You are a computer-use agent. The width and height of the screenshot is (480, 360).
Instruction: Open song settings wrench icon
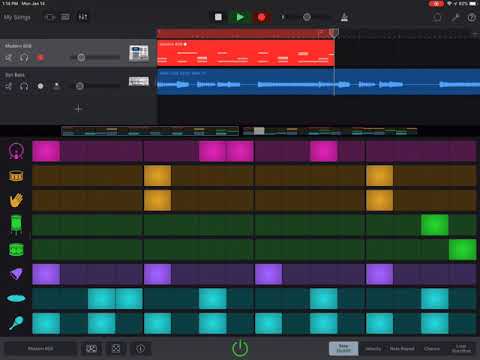tap(455, 17)
